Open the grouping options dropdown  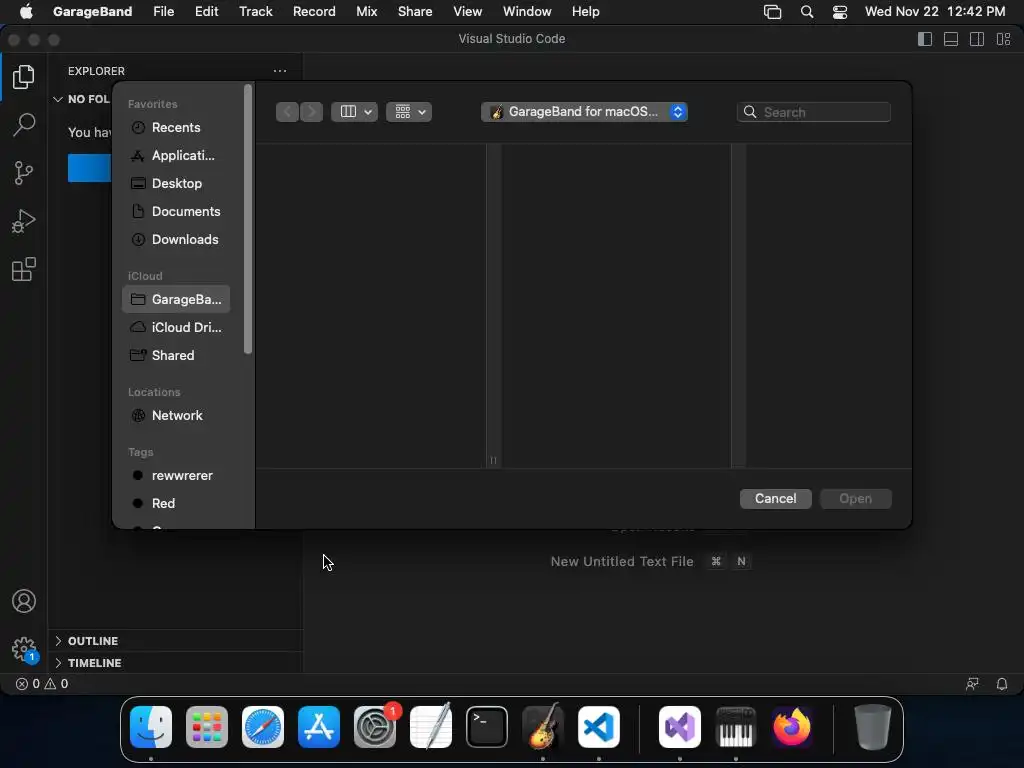coord(409,112)
